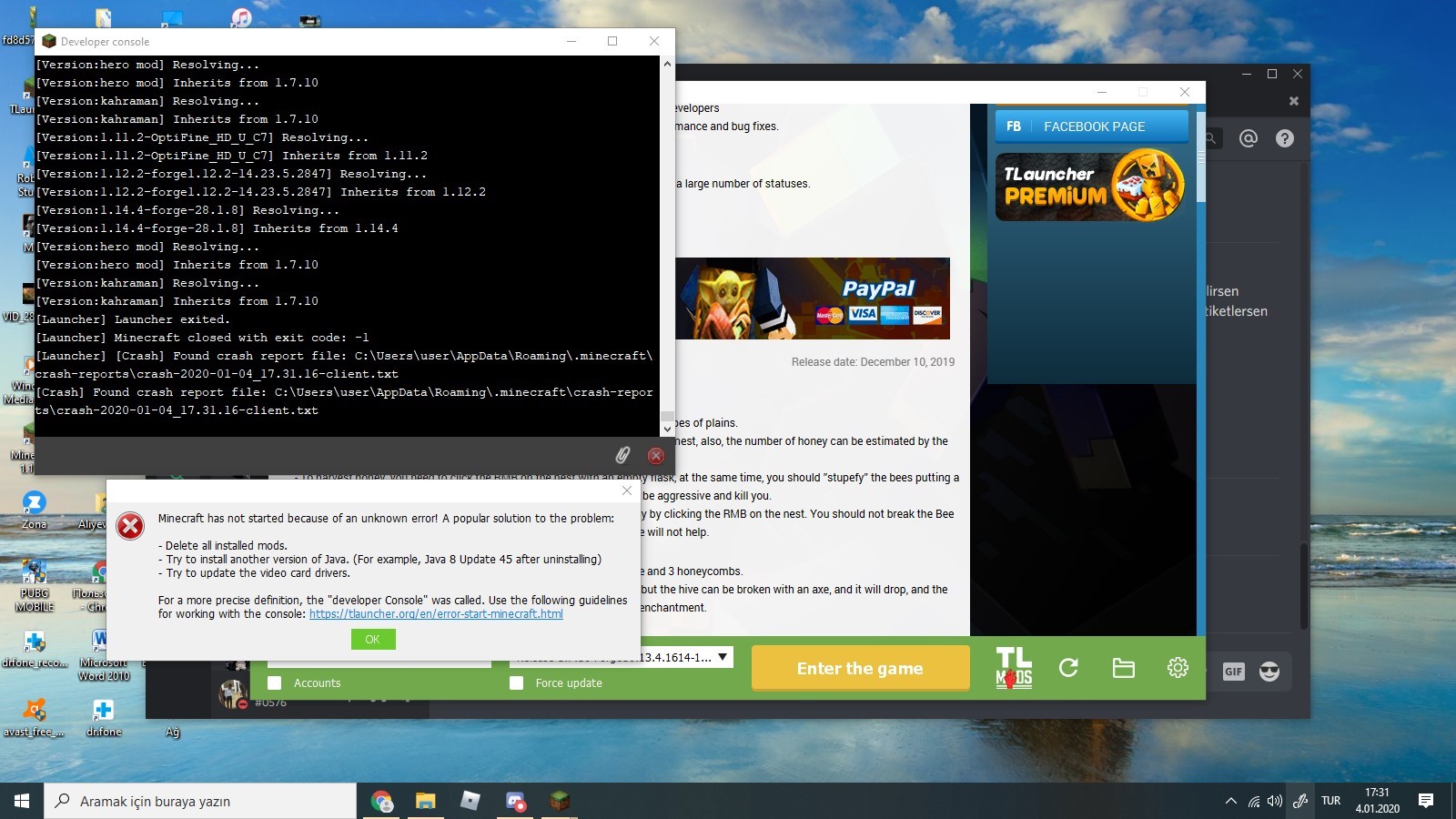Viewport: 1456px width, 819px height.
Task: Open TLauncher settings gear
Action: pyautogui.click(x=1178, y=668)
